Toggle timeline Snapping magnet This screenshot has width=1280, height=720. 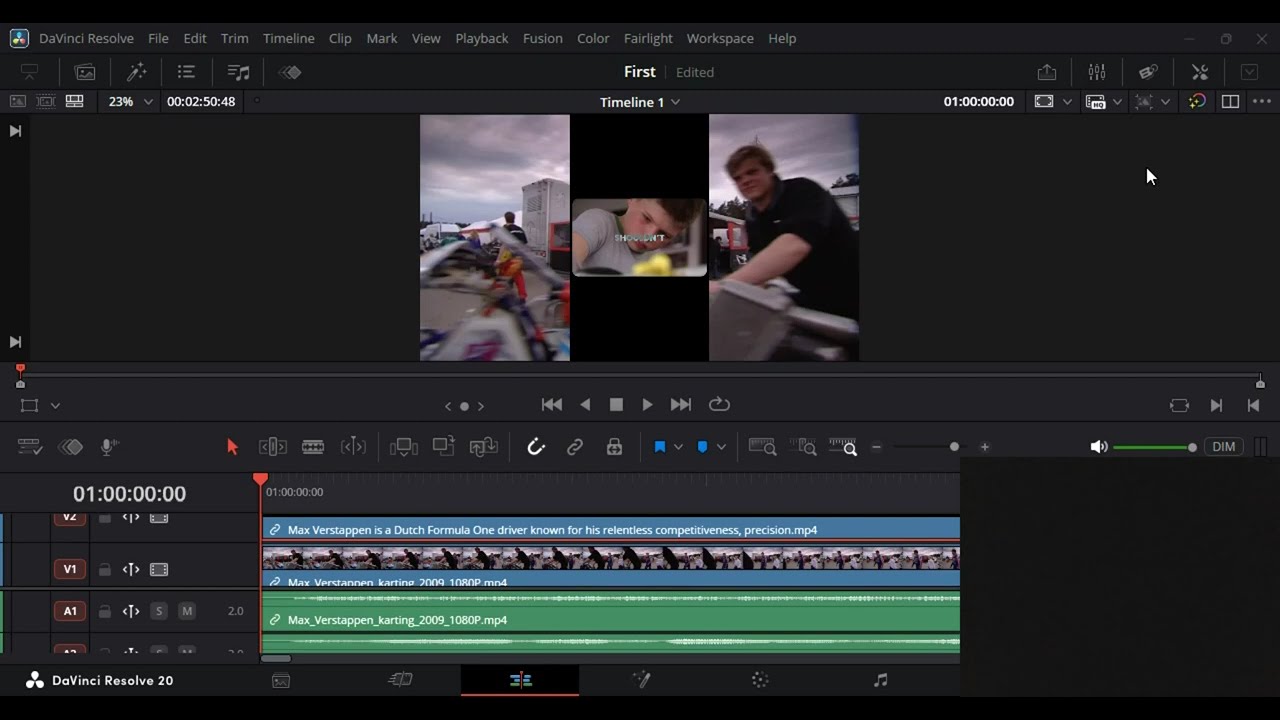pos(536,447)
